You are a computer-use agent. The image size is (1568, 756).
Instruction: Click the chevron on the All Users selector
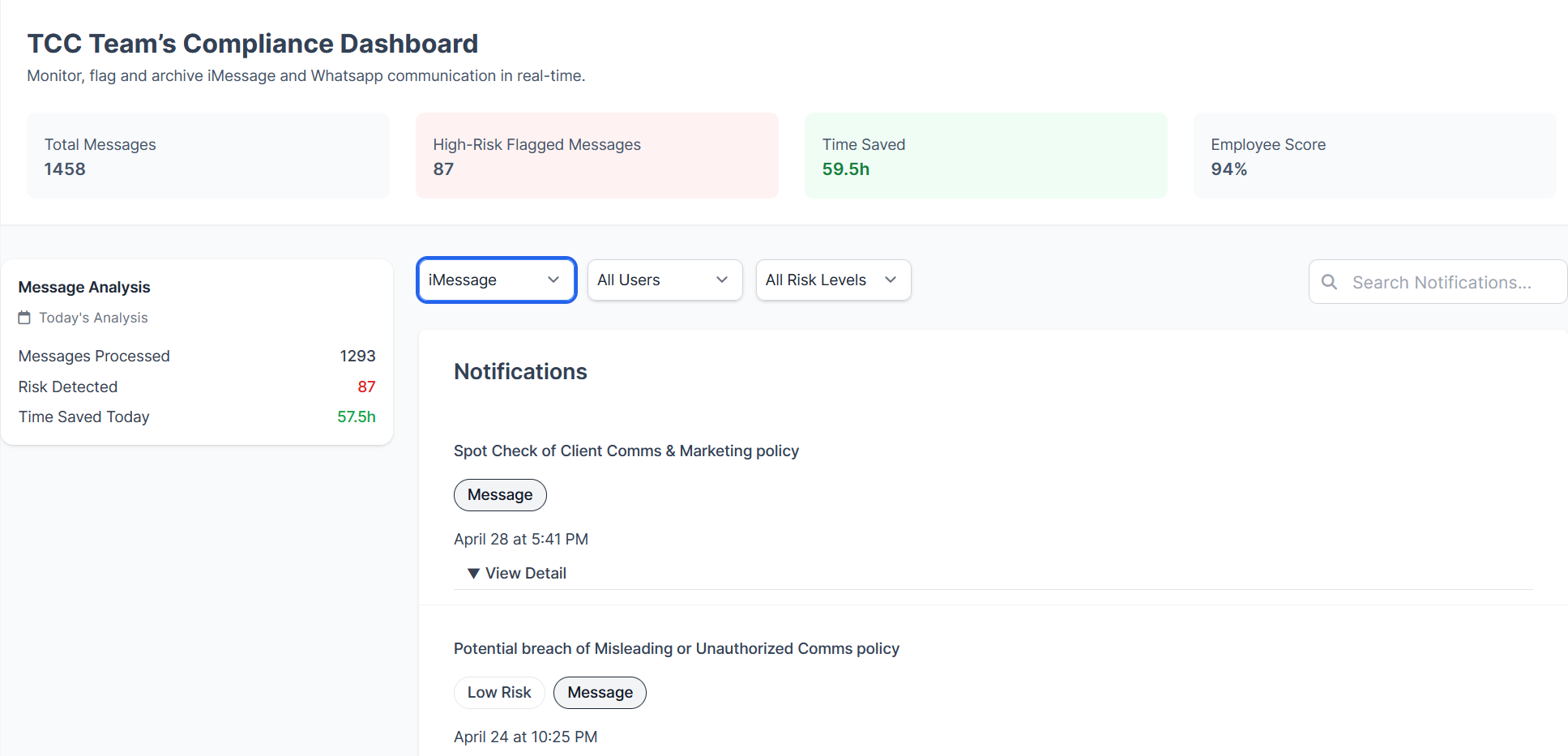[721, 280]
